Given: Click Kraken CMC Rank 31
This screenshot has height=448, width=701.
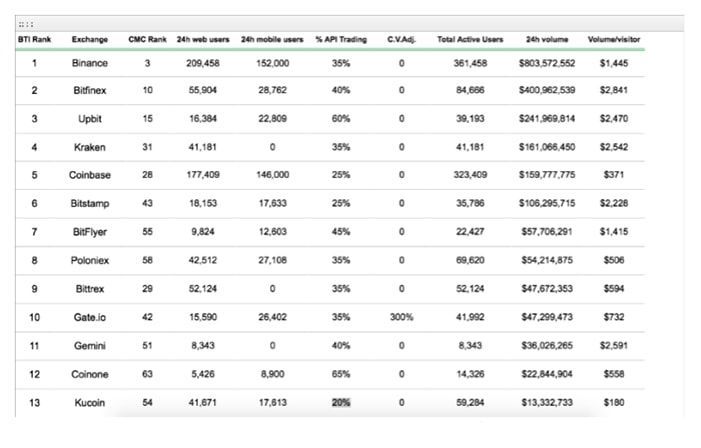Looking at the screenshot, I should [148, 147].
